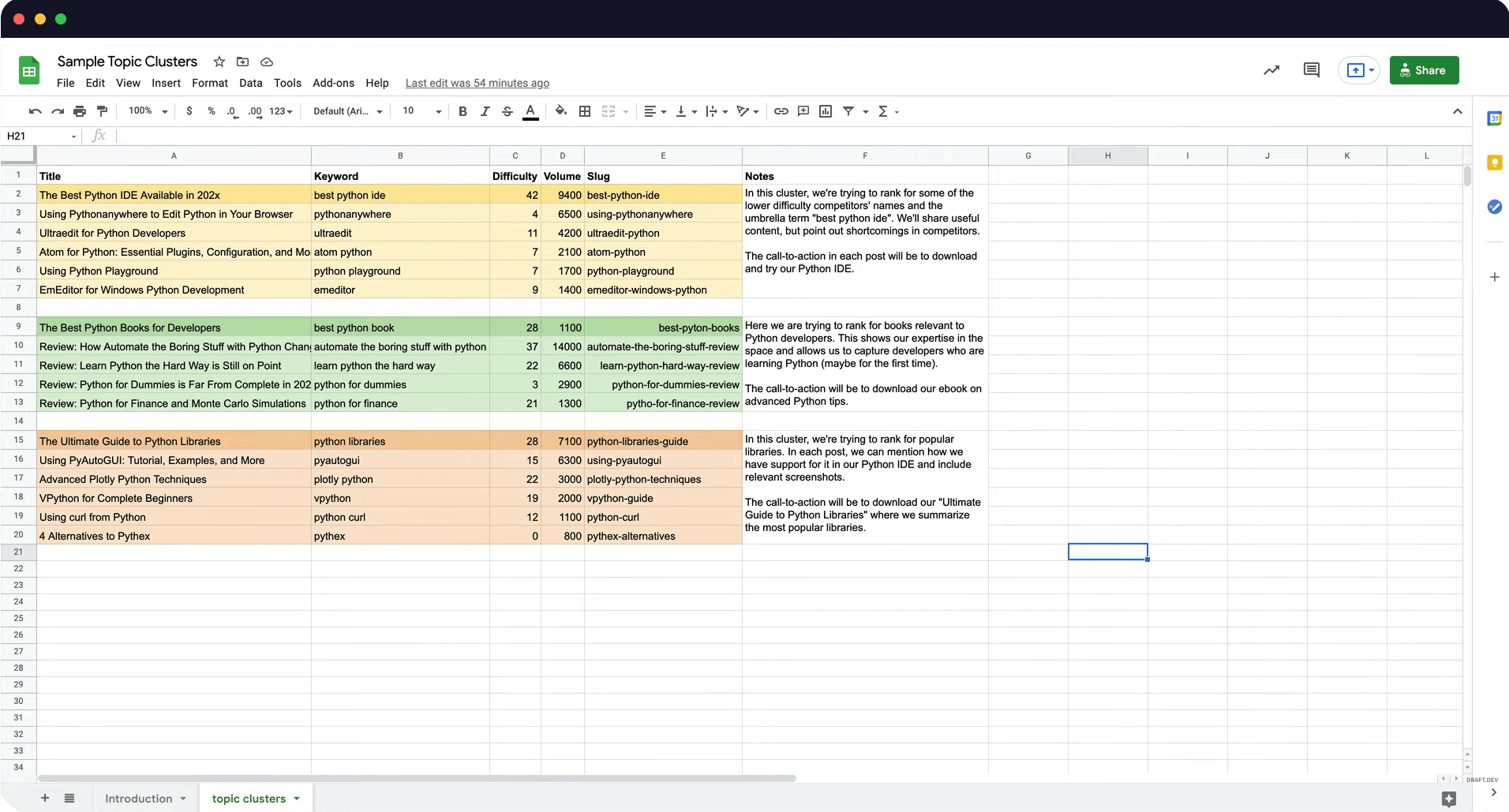Open the all sheets list icon
The width and height of the screenshot is (1509, 812).
click(69, 799)
